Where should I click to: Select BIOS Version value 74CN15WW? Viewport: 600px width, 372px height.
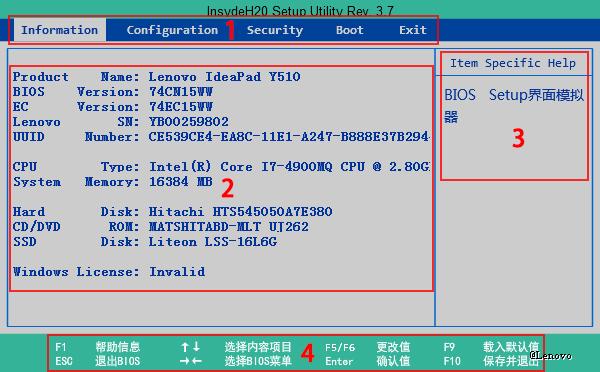pos(181,92)
